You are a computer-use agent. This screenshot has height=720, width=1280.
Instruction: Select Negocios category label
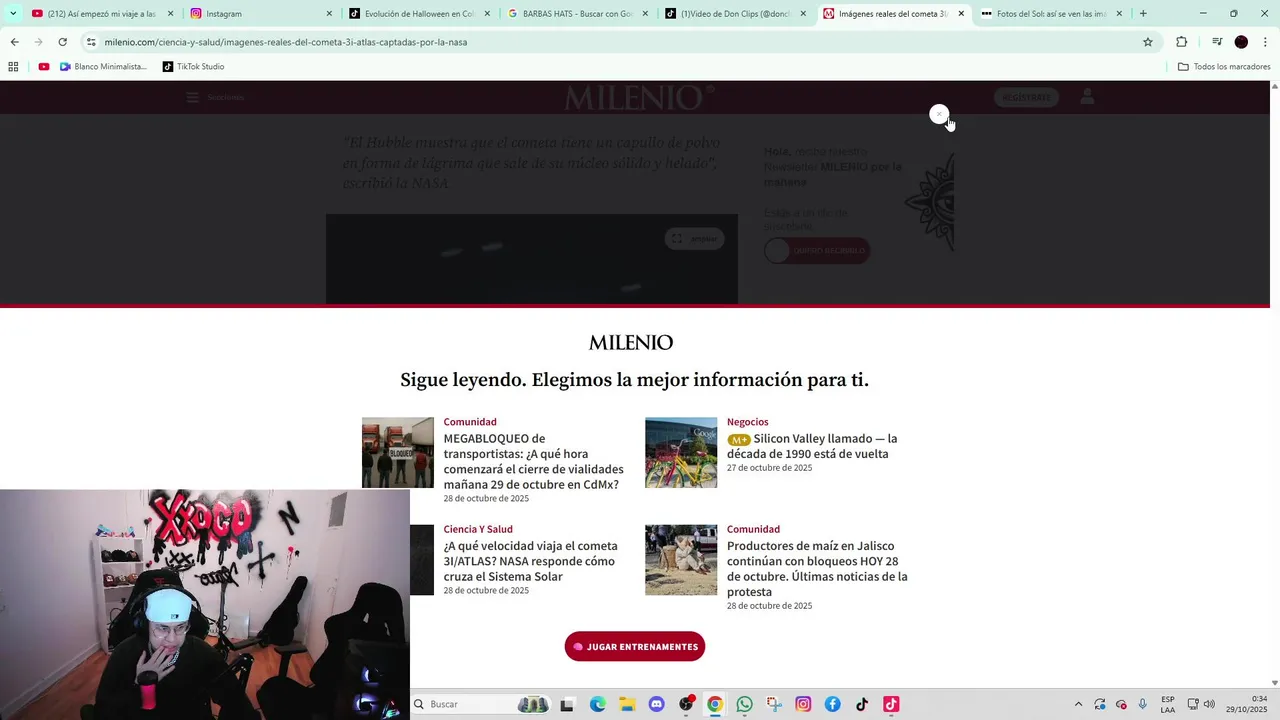tap(747, 422)
